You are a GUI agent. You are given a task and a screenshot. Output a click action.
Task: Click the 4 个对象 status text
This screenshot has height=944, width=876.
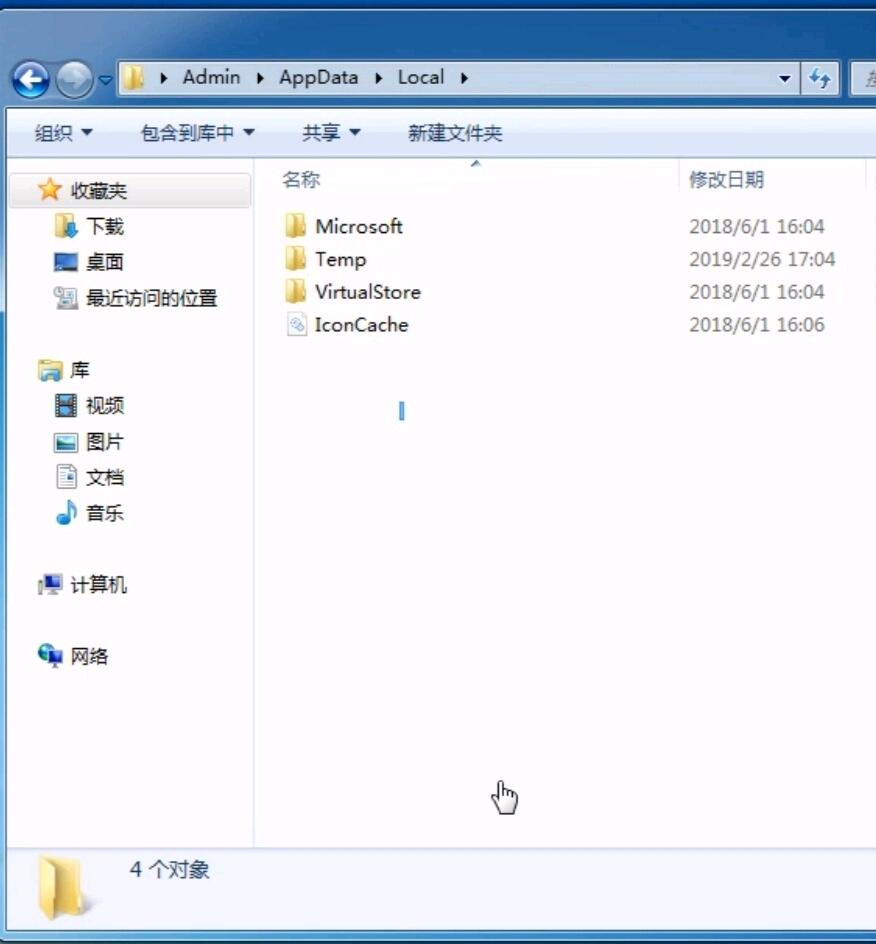170,869
